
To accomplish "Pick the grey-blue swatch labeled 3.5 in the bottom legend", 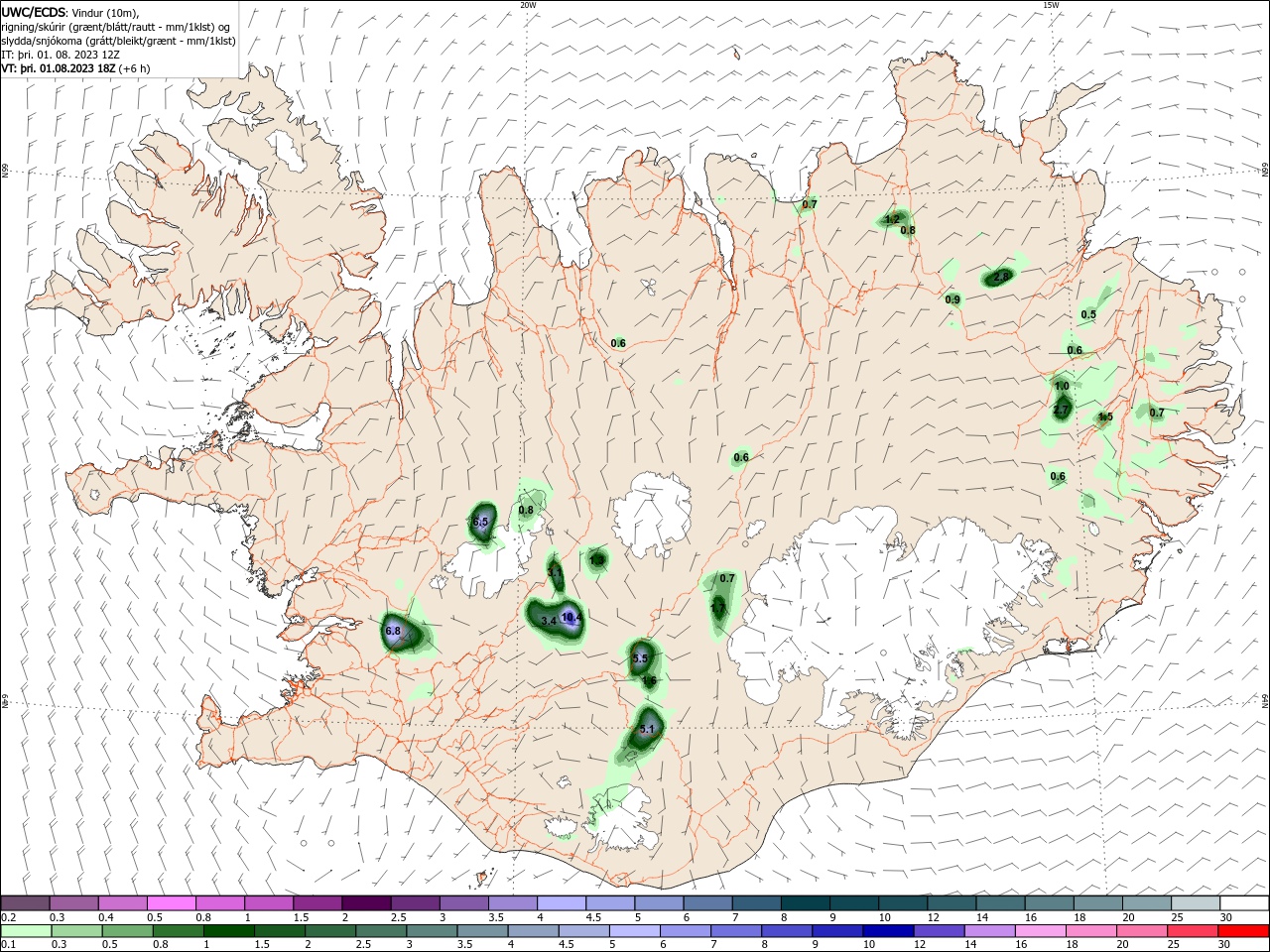I will (482, 931).
